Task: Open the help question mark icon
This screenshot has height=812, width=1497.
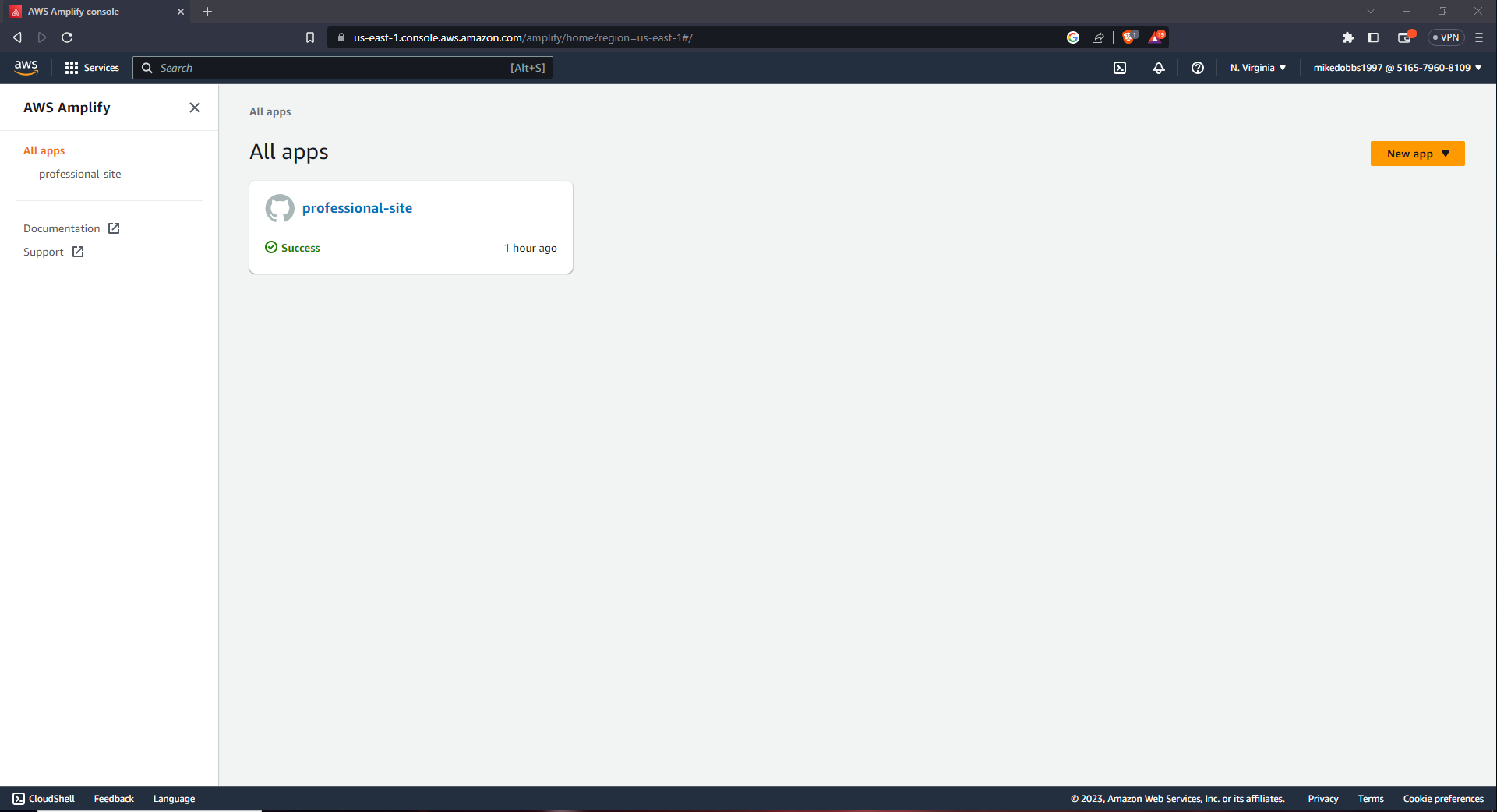Action: click(x=1198, y=68)
